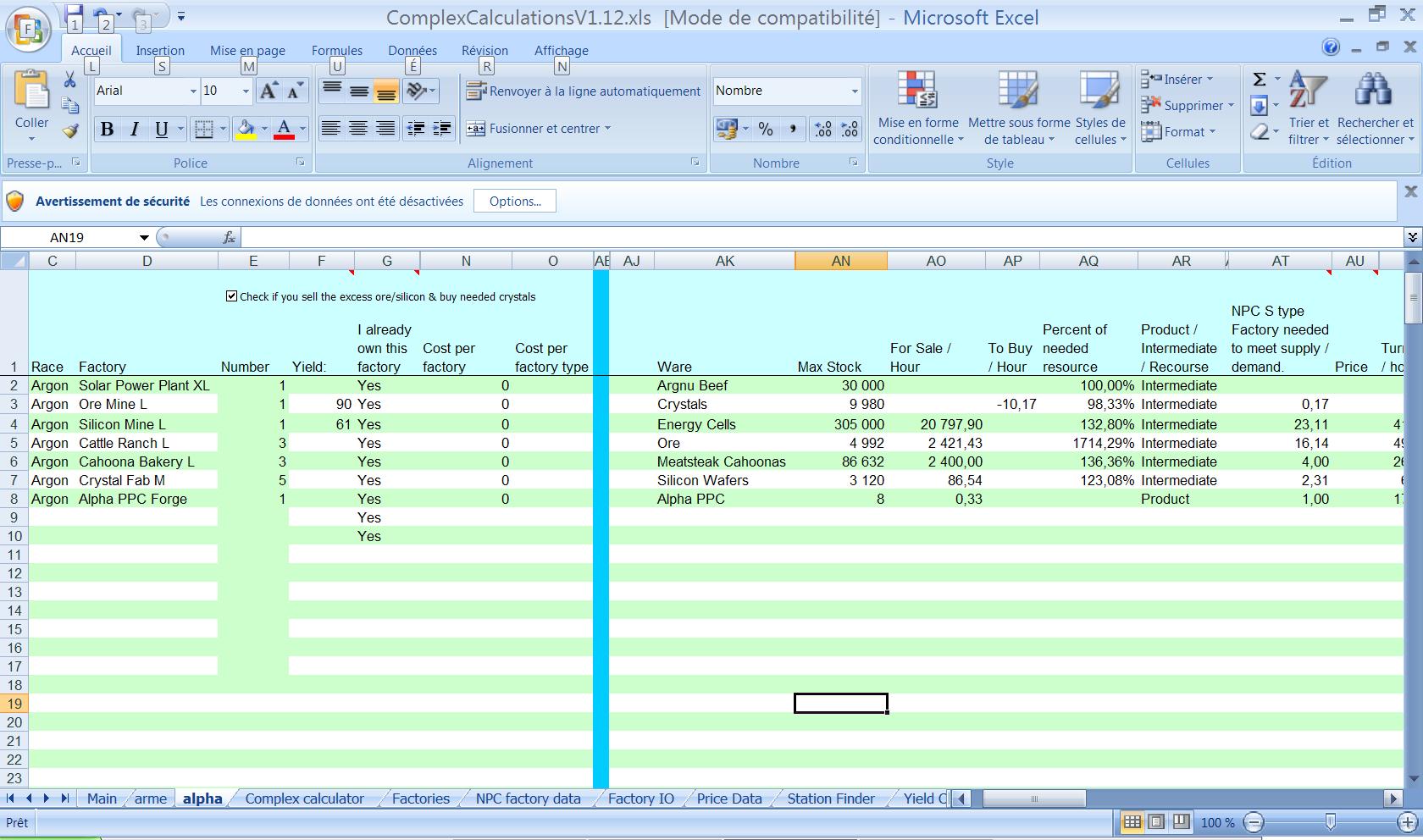Toggle italic formatting
The height and width of the screenshot is (840, 1423).
[x=134, y=129]
